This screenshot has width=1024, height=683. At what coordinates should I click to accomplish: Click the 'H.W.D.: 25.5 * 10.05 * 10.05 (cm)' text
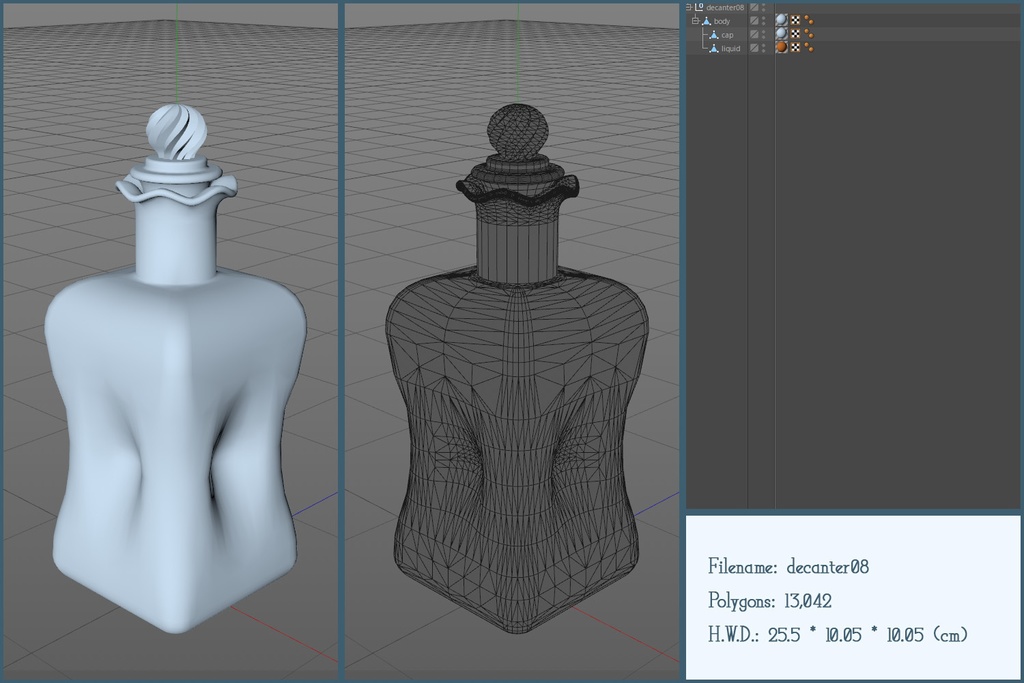coord(838,634)
